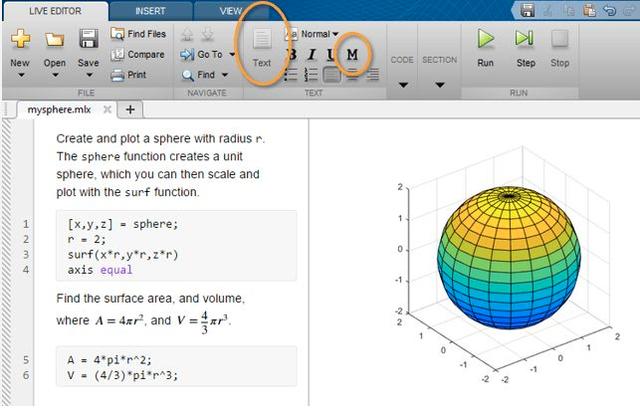Click the Find magnifier icon
Image resolution: width=640 pixels, height=412 pixels.
click(x=188, y=75)
